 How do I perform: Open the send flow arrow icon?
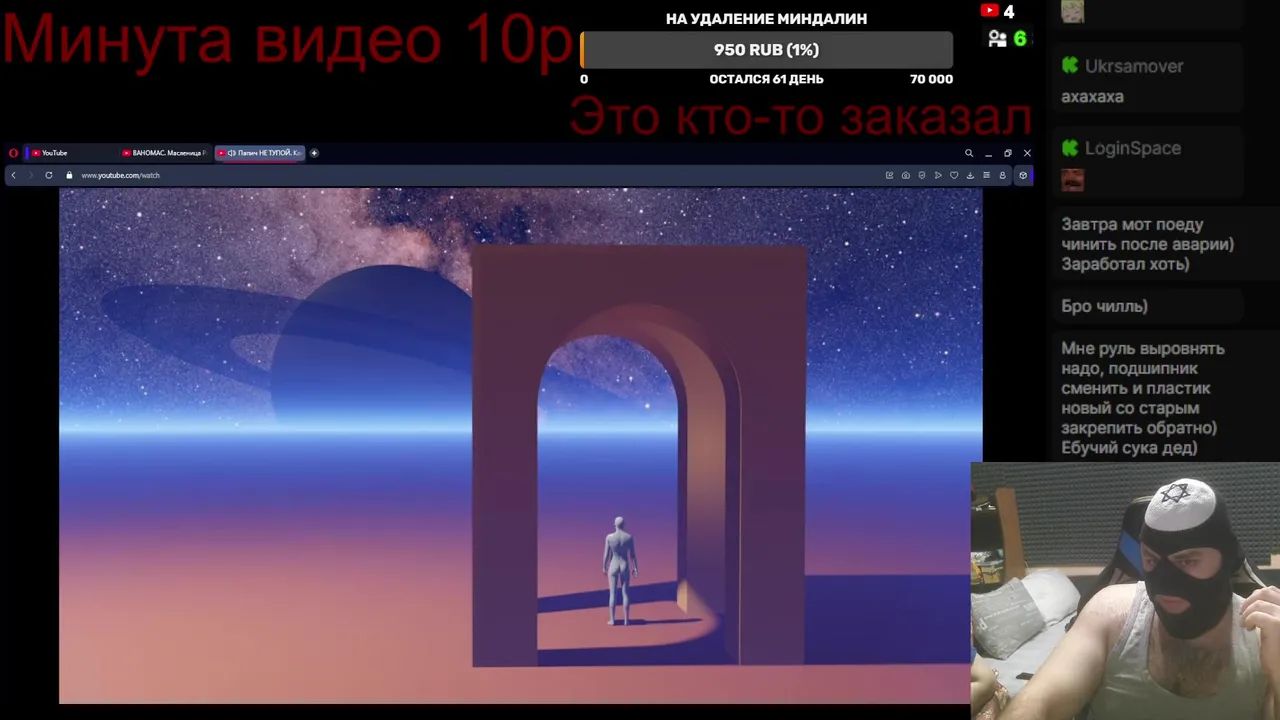(x=937, y=175)
